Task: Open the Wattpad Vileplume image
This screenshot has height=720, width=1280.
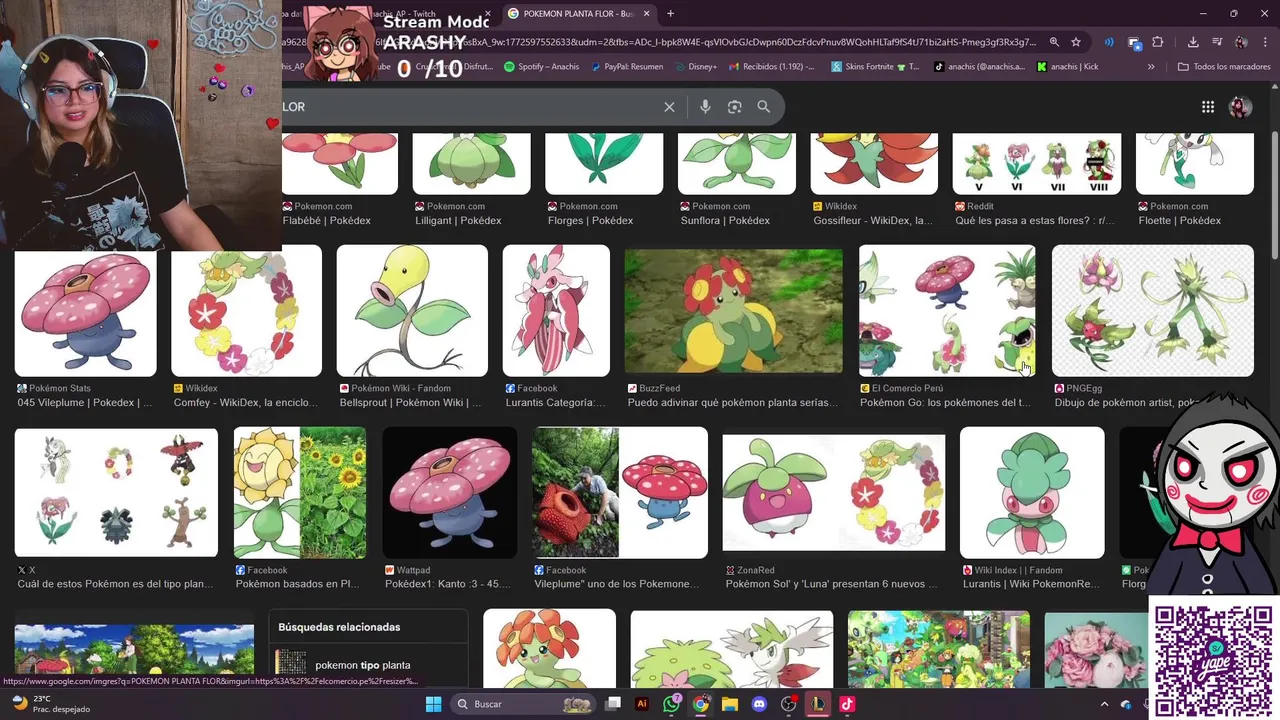Action: click(x=450, y=492)
